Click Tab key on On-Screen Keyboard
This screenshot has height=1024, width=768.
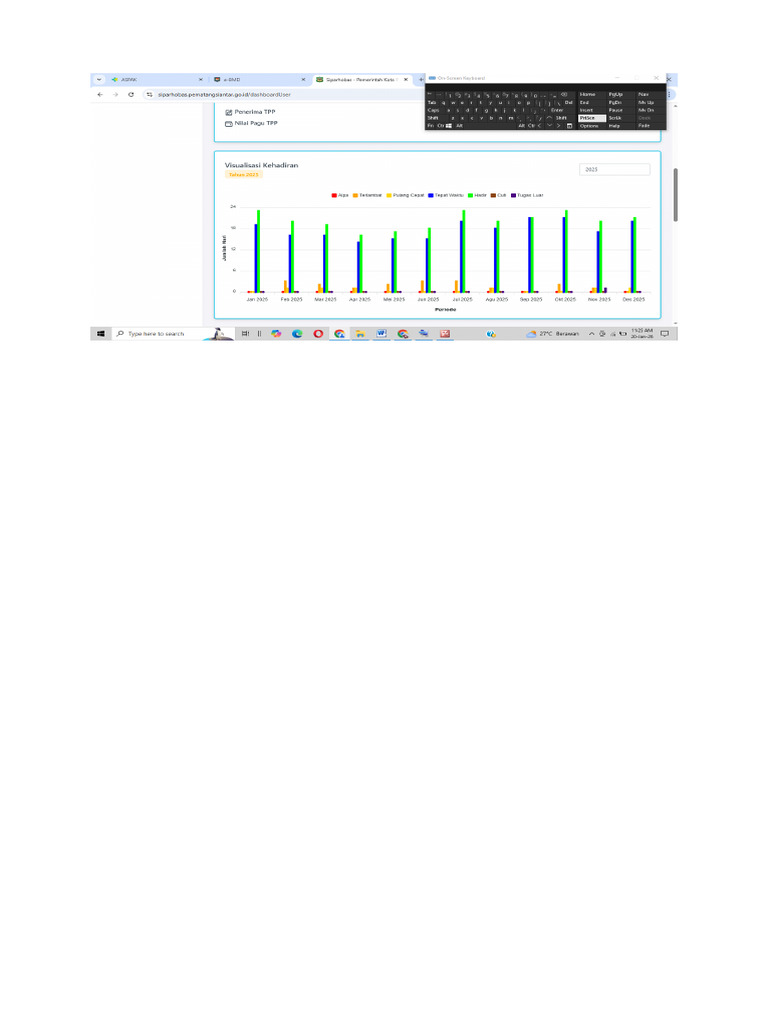pyautogui.click(x=432, y=103)
